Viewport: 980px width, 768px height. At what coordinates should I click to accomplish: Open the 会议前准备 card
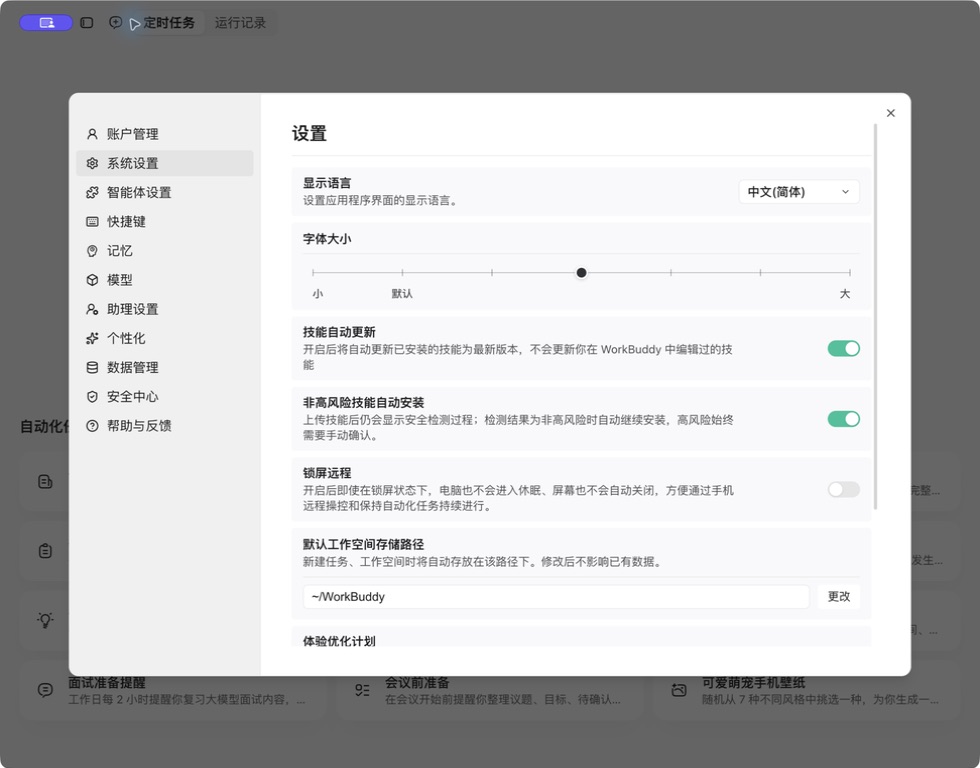point(491,690)
